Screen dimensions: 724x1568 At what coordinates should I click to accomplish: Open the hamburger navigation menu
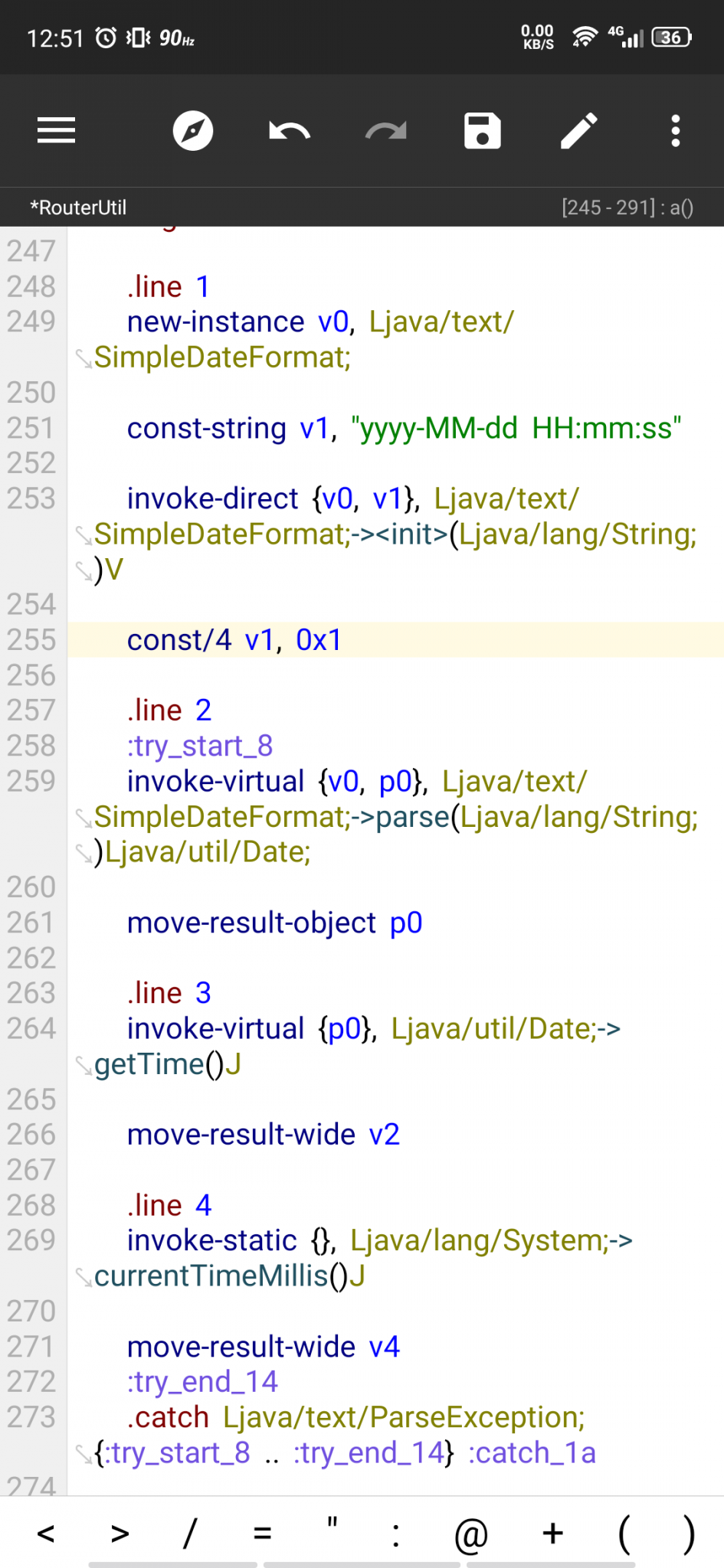(x=56, y=131)
